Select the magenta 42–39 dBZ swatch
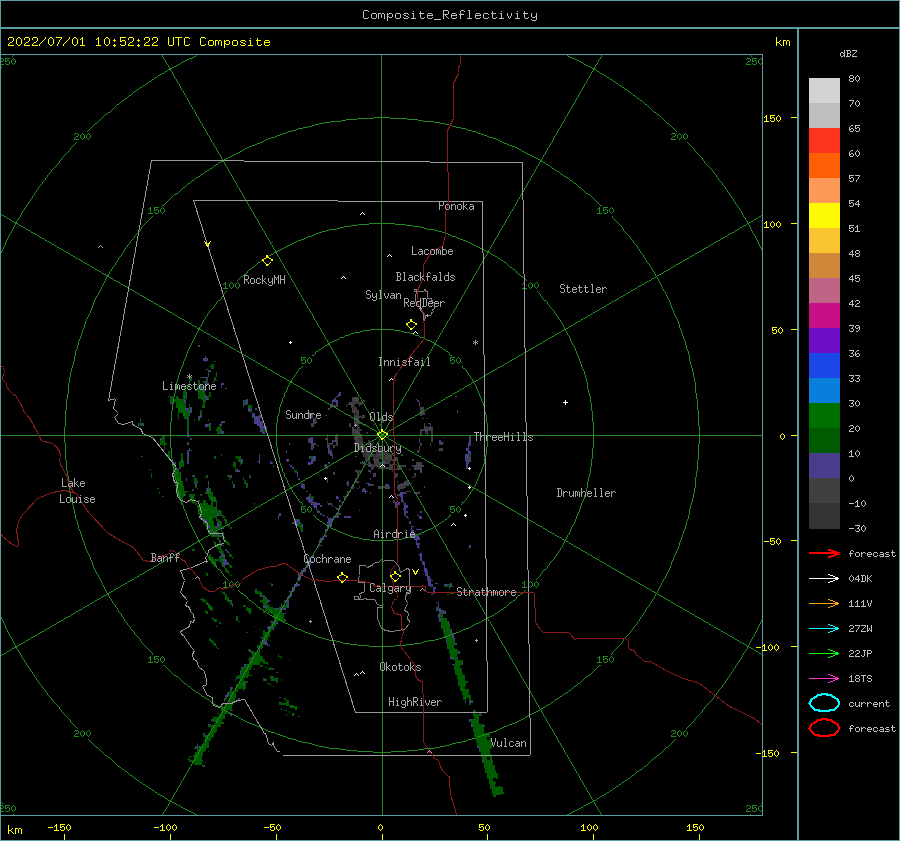The width and height of the screenshot is (900, 841). 824,316
